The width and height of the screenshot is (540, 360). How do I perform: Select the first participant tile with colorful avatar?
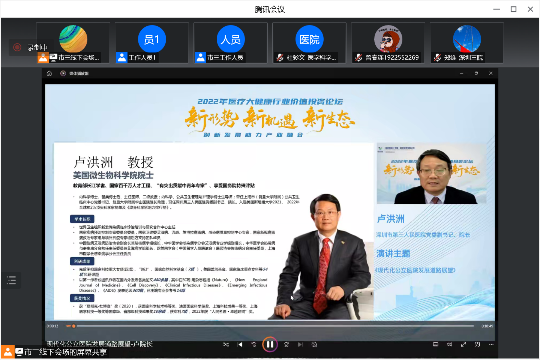[x=73, y=42]
